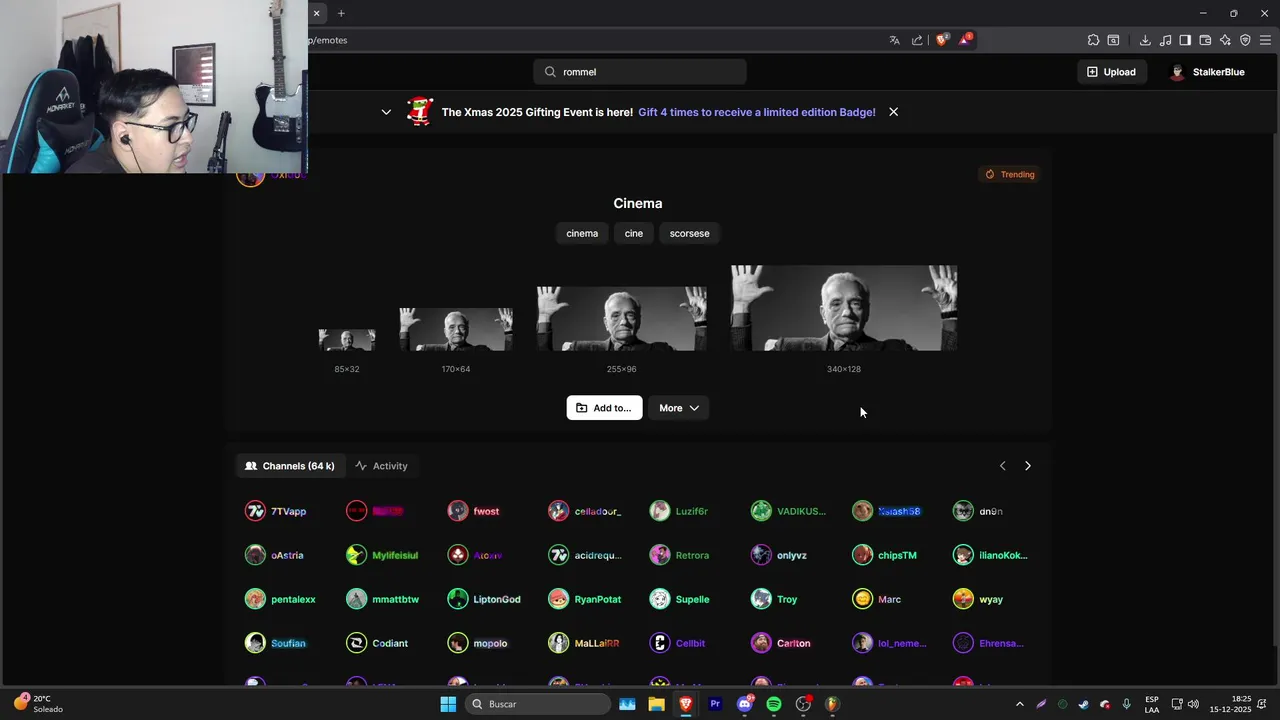Open the Carlton channel
Screen dimensions: 1280x720
[780, 643]
